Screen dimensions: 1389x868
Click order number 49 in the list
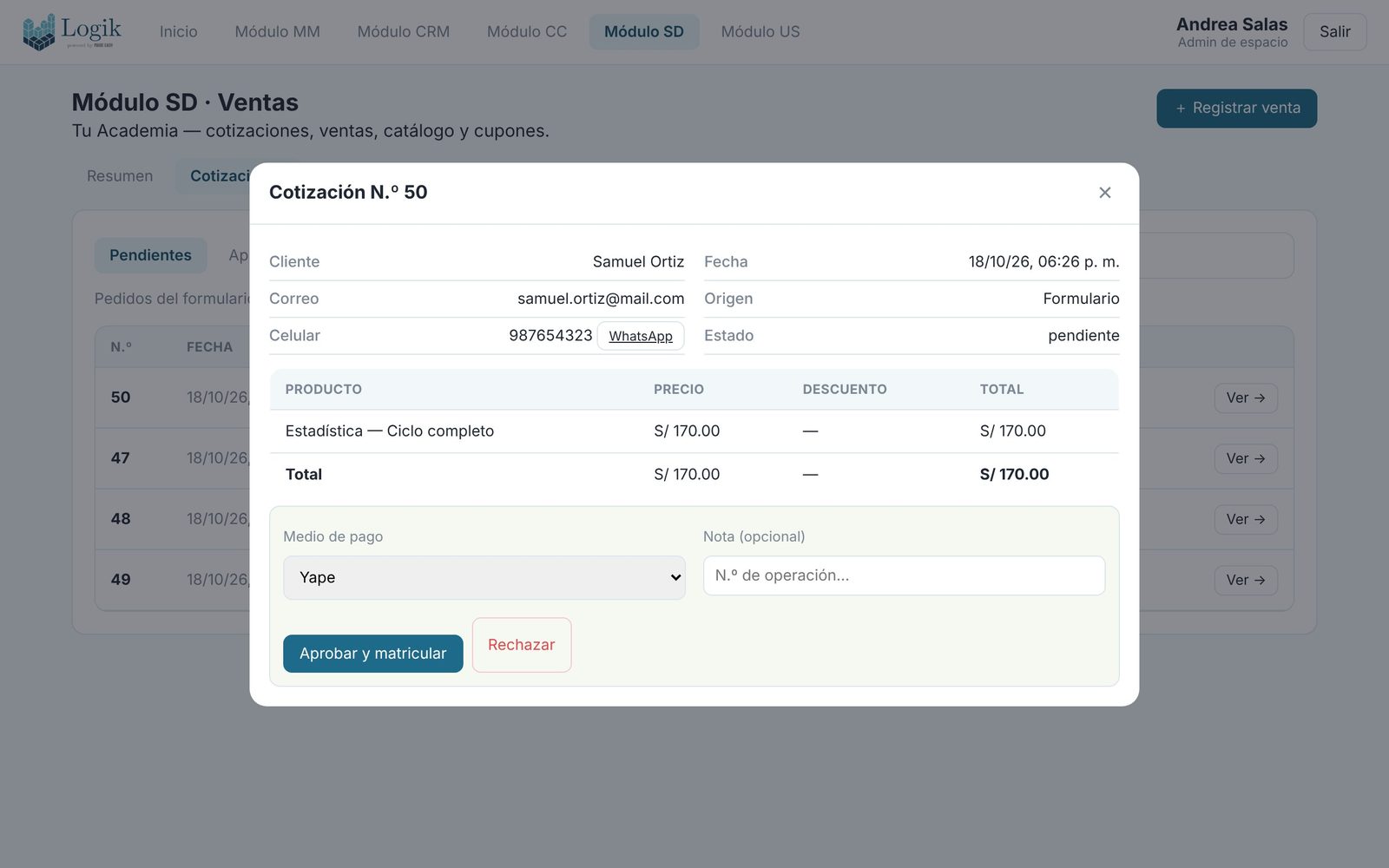(x=121, y=580)
